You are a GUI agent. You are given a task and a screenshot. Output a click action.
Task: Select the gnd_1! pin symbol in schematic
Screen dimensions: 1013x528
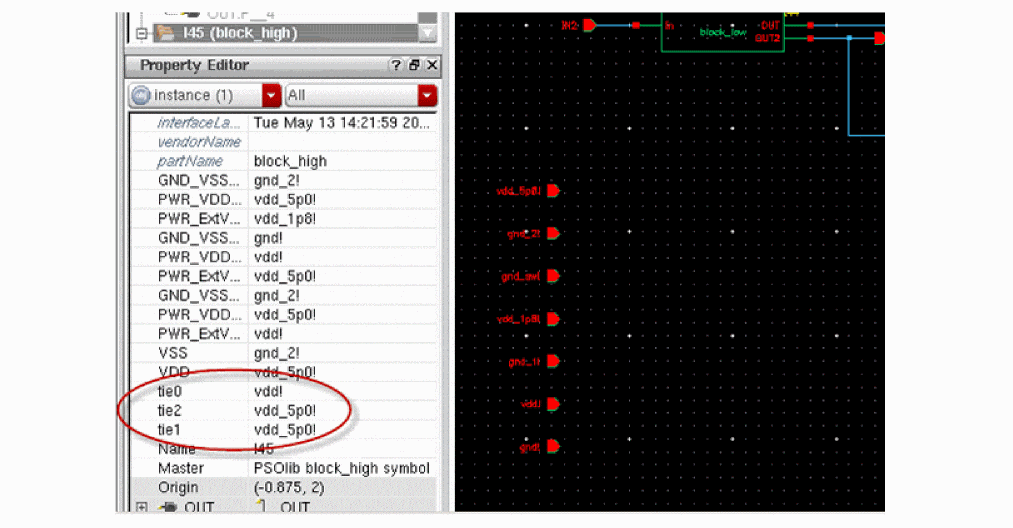[553, 361]
